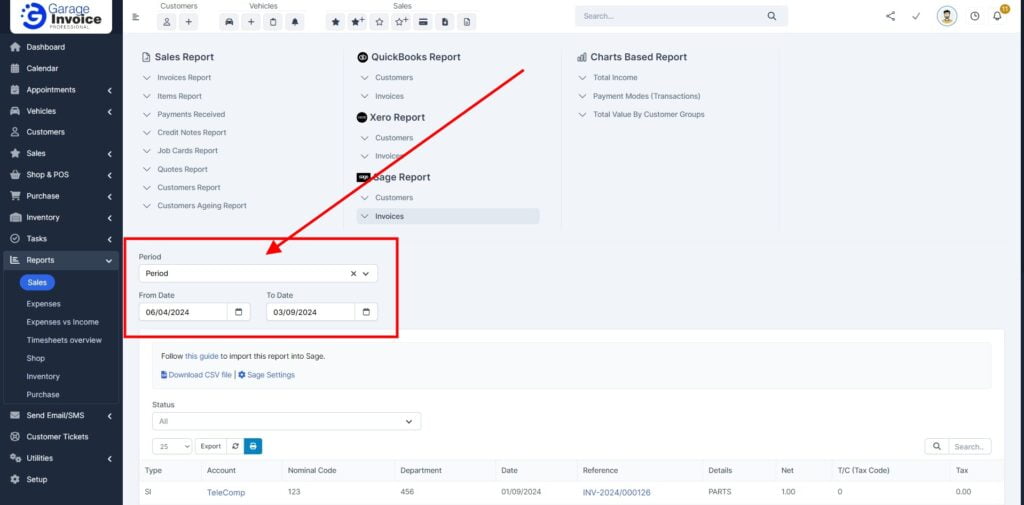Click the Garage Invoice logo
The image size is (1024, 505).
point(61,16)
